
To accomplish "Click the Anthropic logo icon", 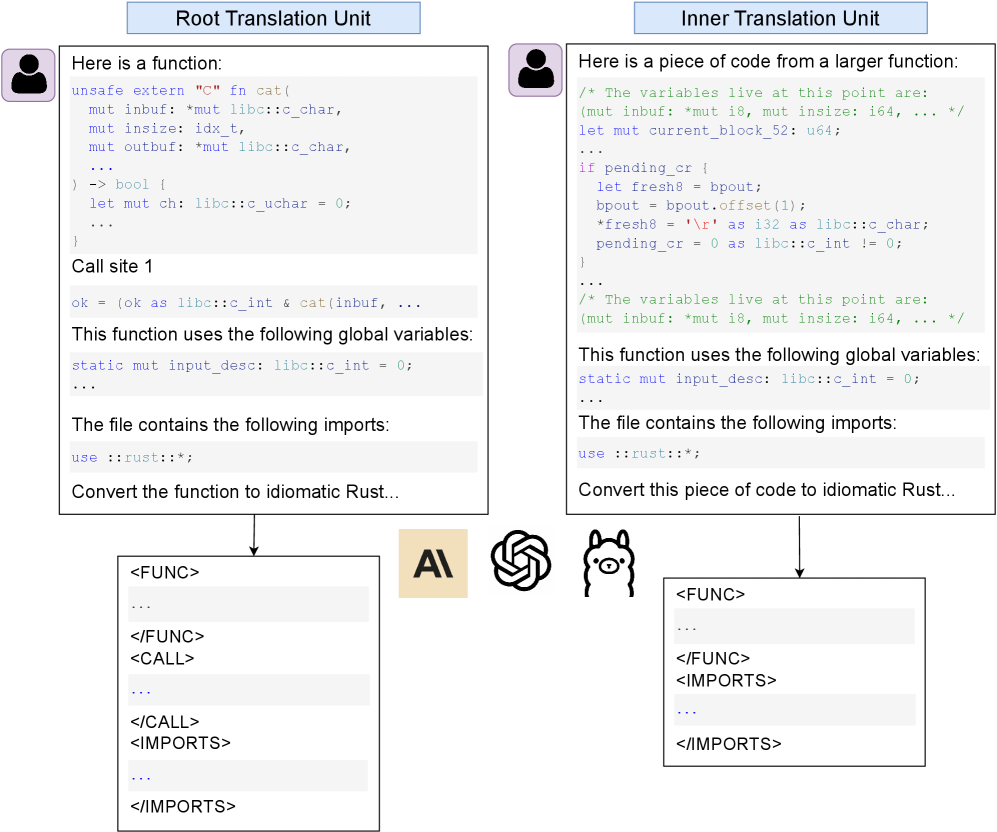I will 433,563.
